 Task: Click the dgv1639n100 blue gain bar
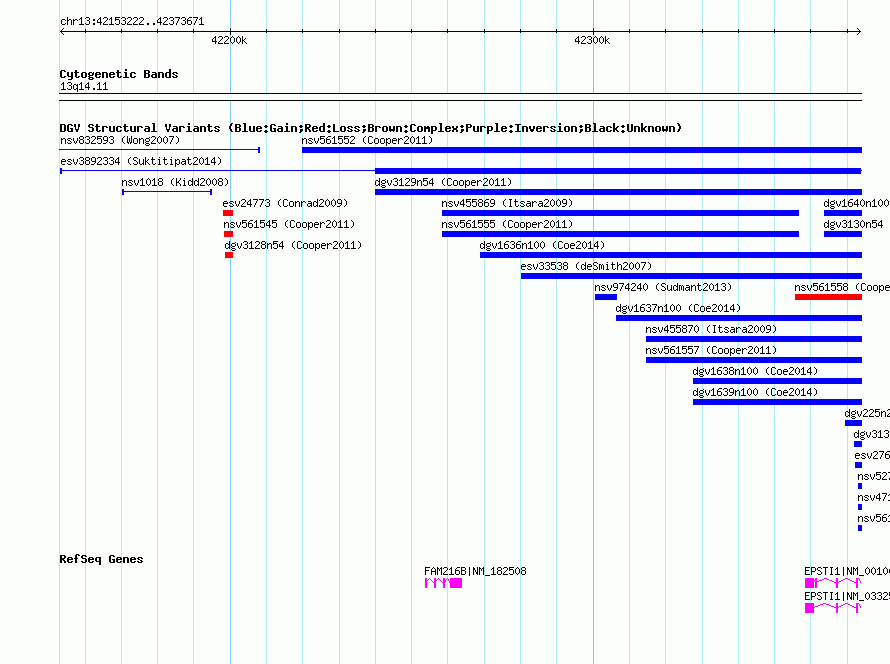(777, 402)
